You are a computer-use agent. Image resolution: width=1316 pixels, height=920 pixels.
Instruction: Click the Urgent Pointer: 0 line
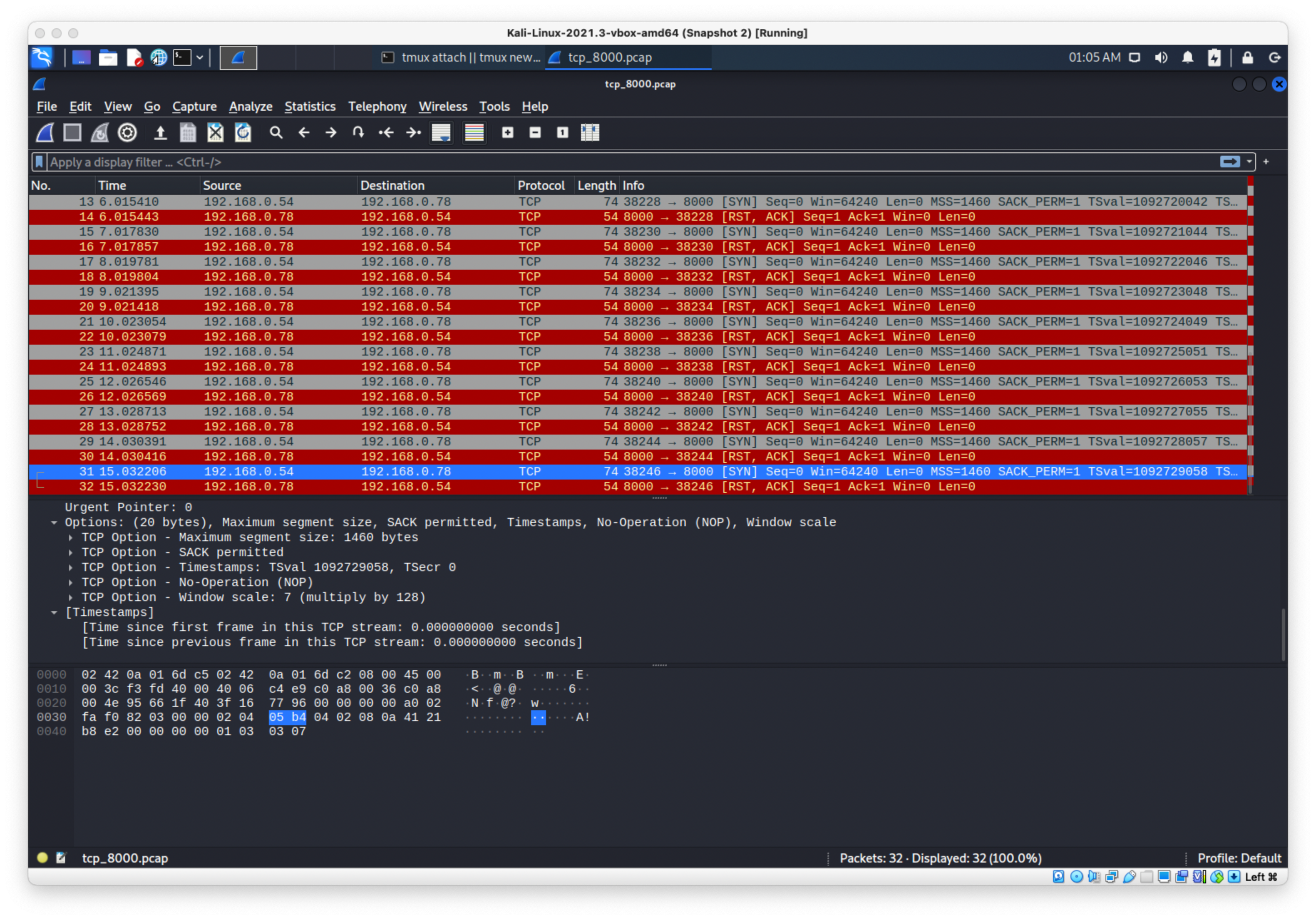[128, 507]
